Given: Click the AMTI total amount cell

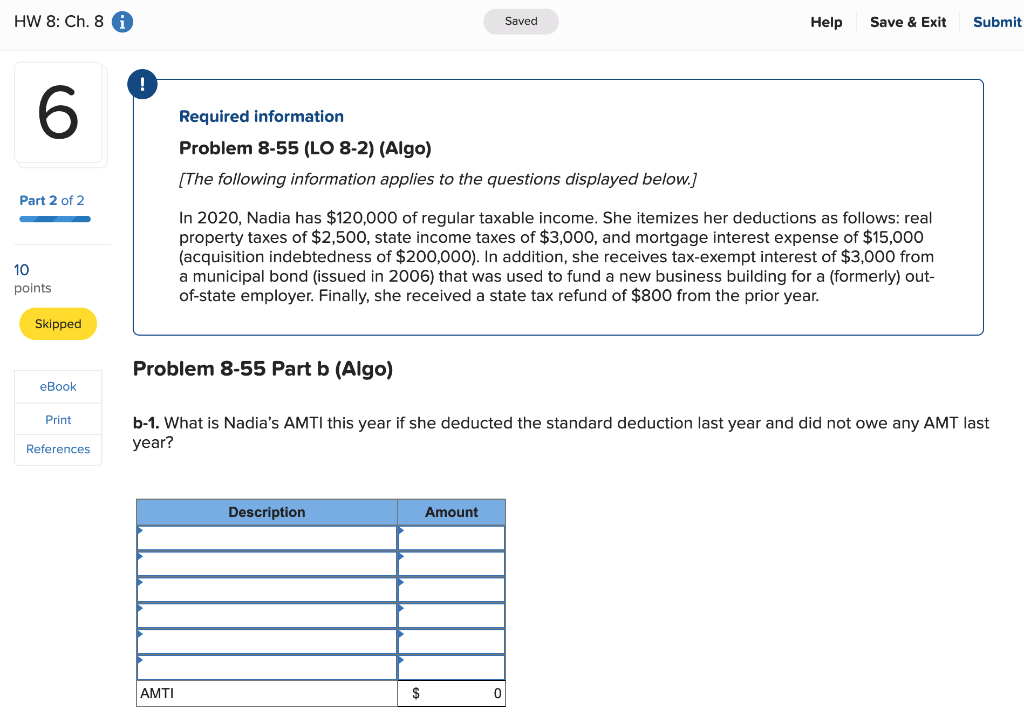Looking at the screenshot, I should click(451, 693).
